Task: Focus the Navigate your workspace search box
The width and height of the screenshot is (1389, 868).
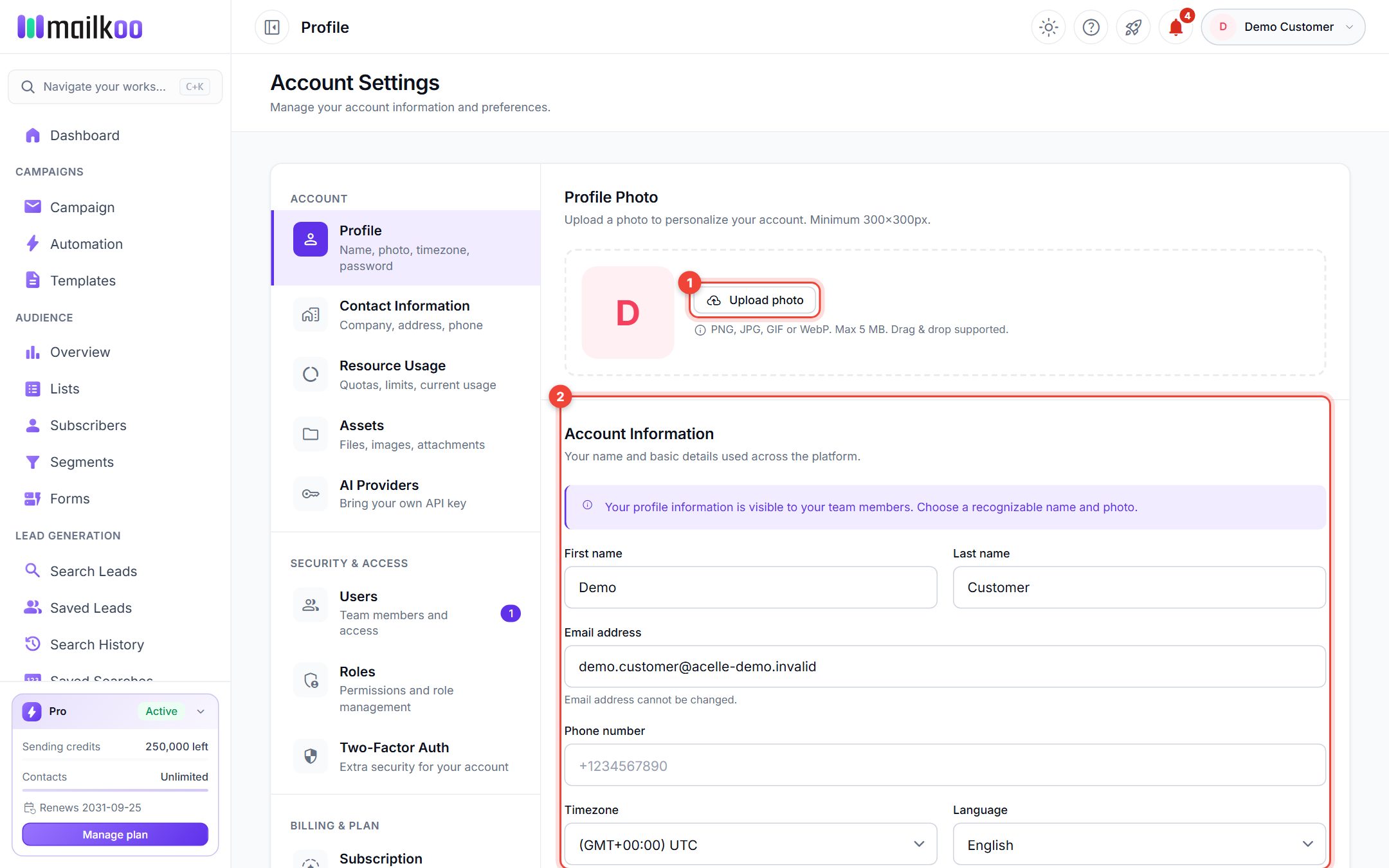Action: click(x=115, y=87)
